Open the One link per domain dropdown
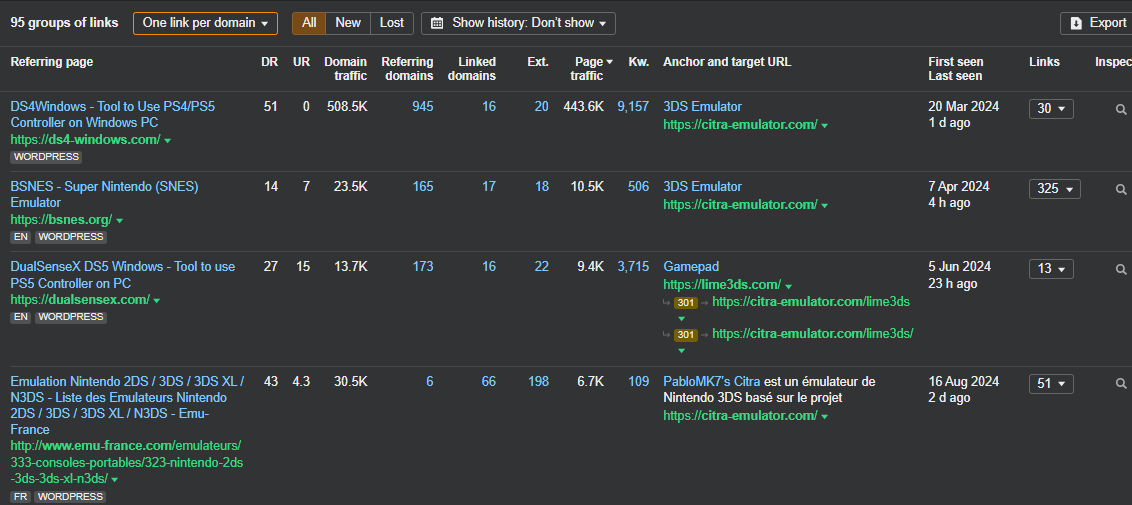The width and height of the screenshot is (1132, 505). point(205,23)
